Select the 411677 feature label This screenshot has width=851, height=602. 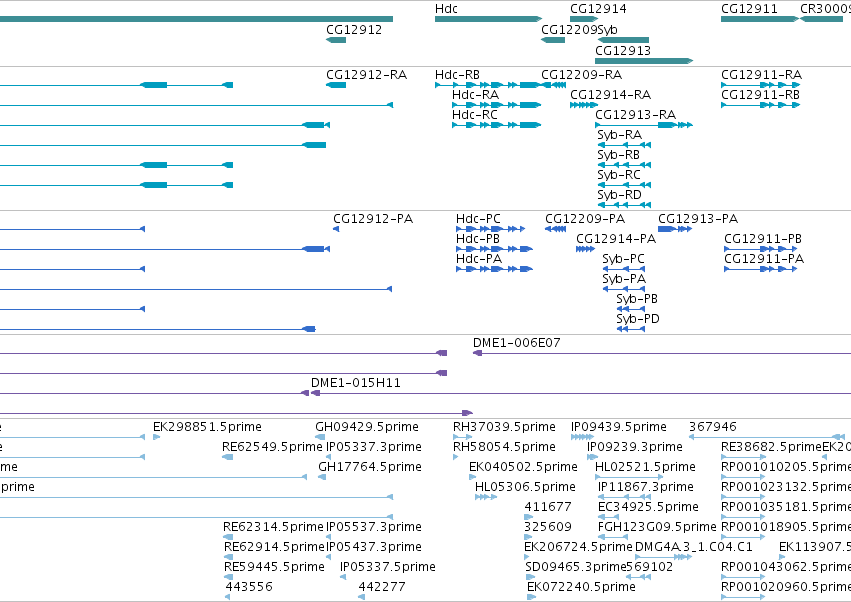548,507
